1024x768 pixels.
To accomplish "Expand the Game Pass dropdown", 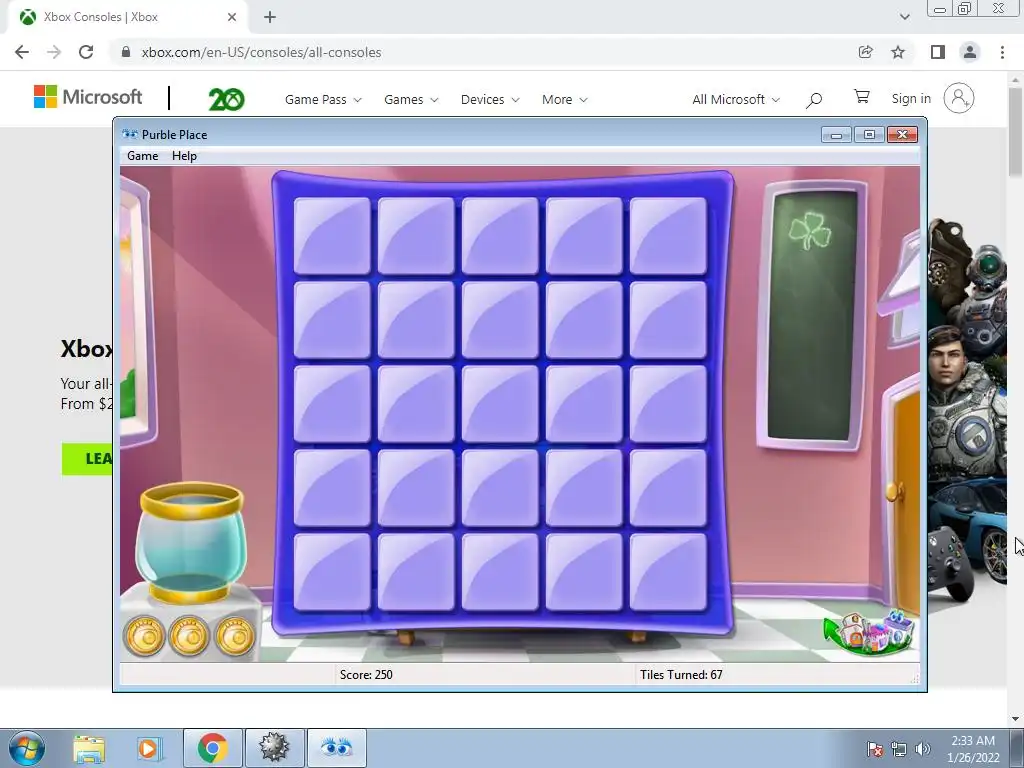I will (x=323, y=99).
